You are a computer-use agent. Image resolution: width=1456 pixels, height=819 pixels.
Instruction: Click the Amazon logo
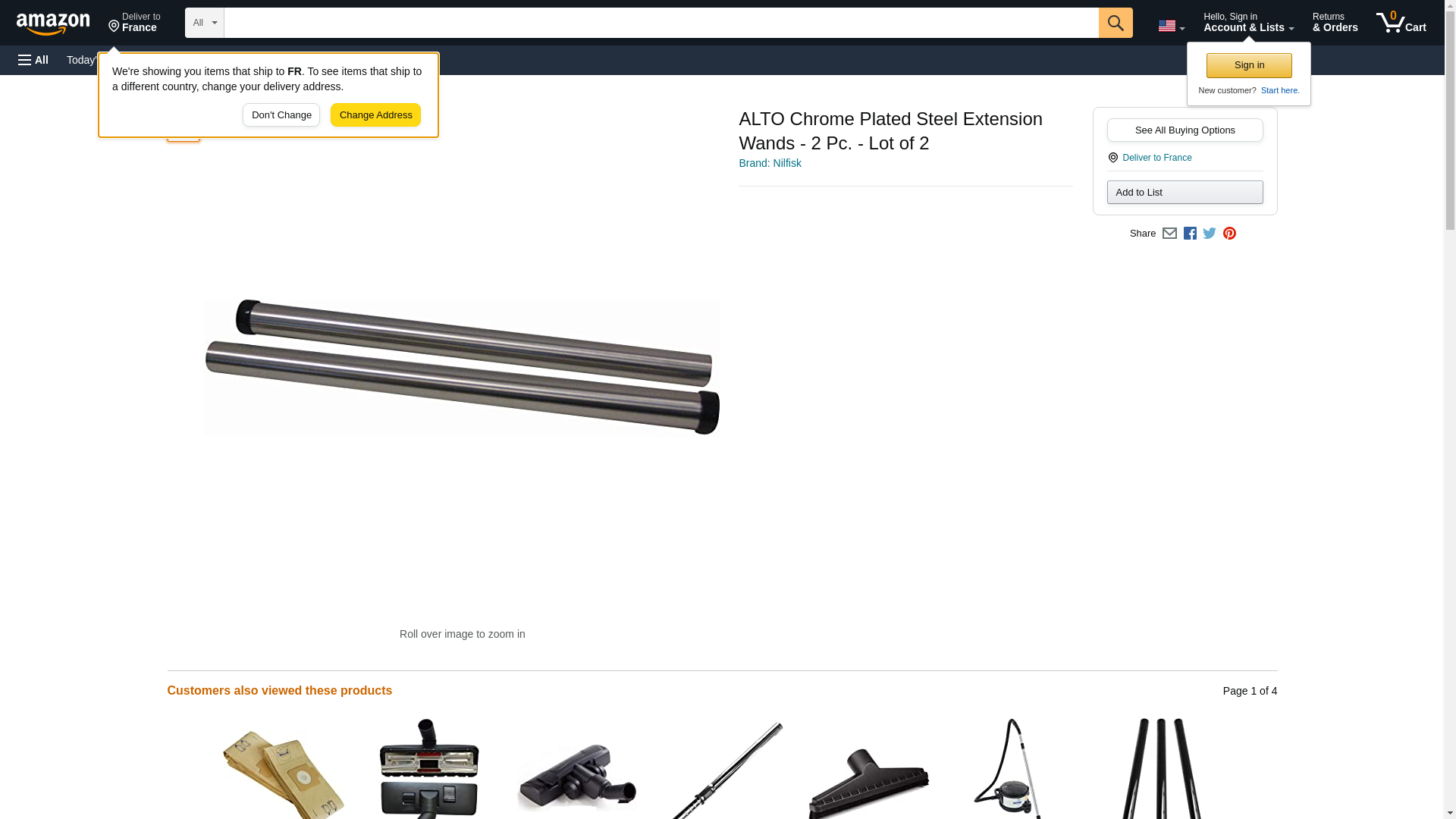pos(53,24)
